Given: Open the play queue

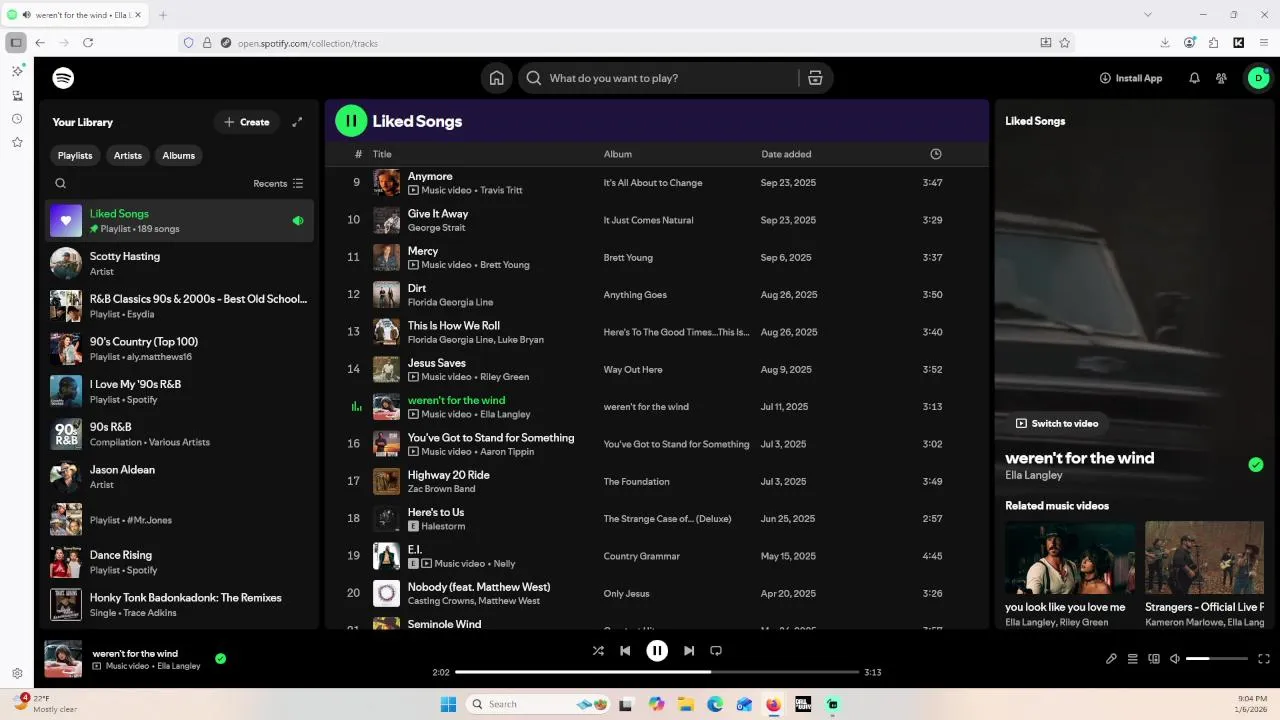Looking at the screenshot, I should tap(1133, 659).
